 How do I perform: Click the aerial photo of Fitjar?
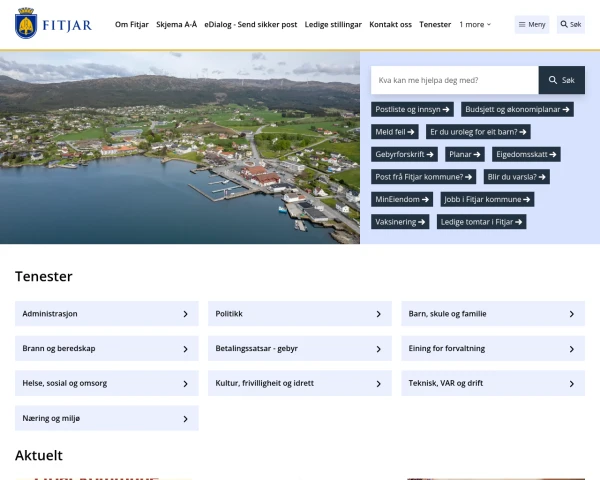tap(180, 147)
